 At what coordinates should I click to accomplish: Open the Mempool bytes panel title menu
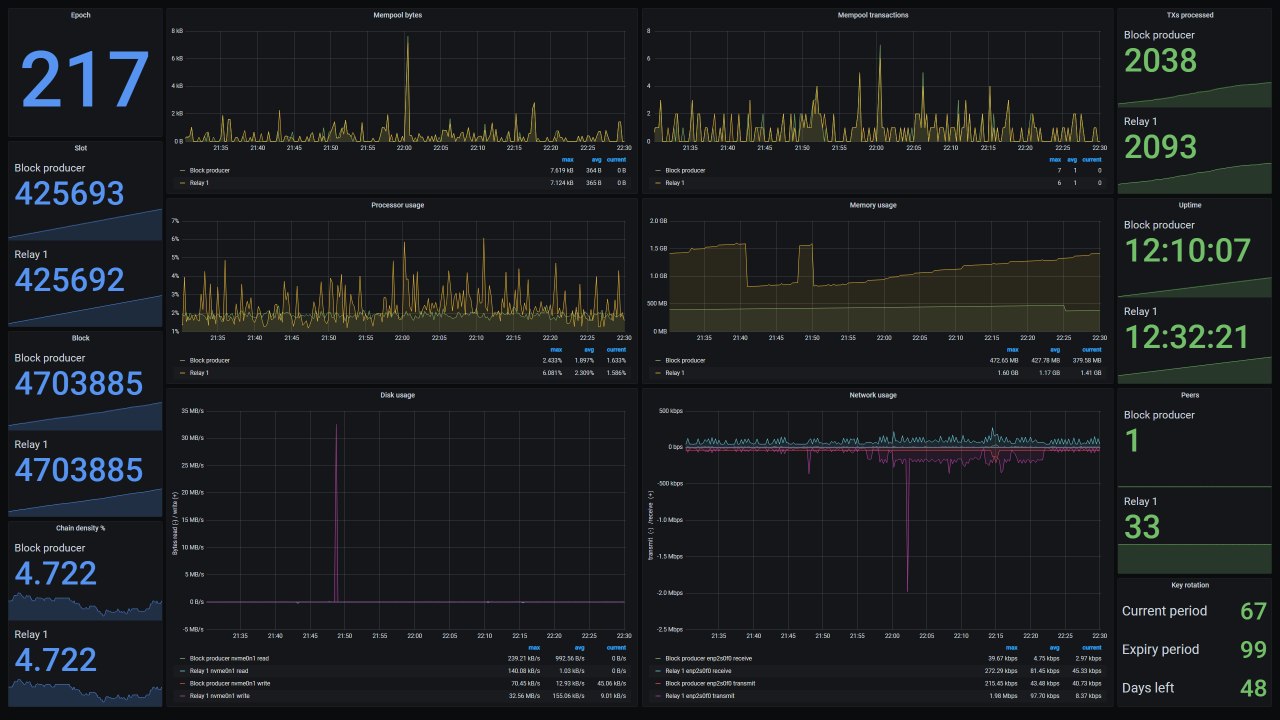400,15
